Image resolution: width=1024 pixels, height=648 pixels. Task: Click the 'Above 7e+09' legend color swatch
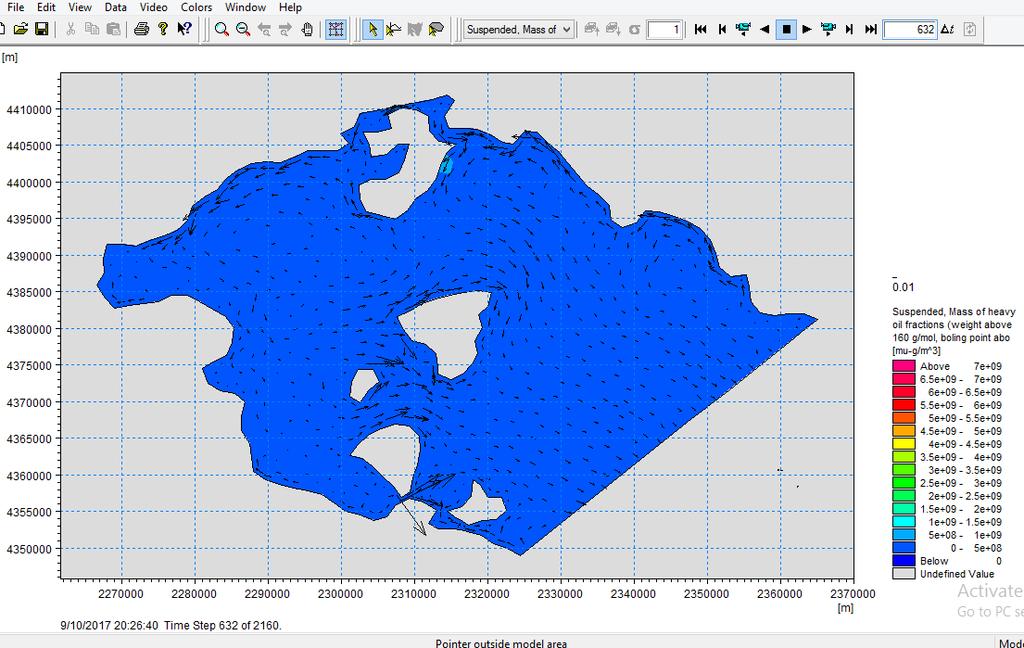point(903,366)
